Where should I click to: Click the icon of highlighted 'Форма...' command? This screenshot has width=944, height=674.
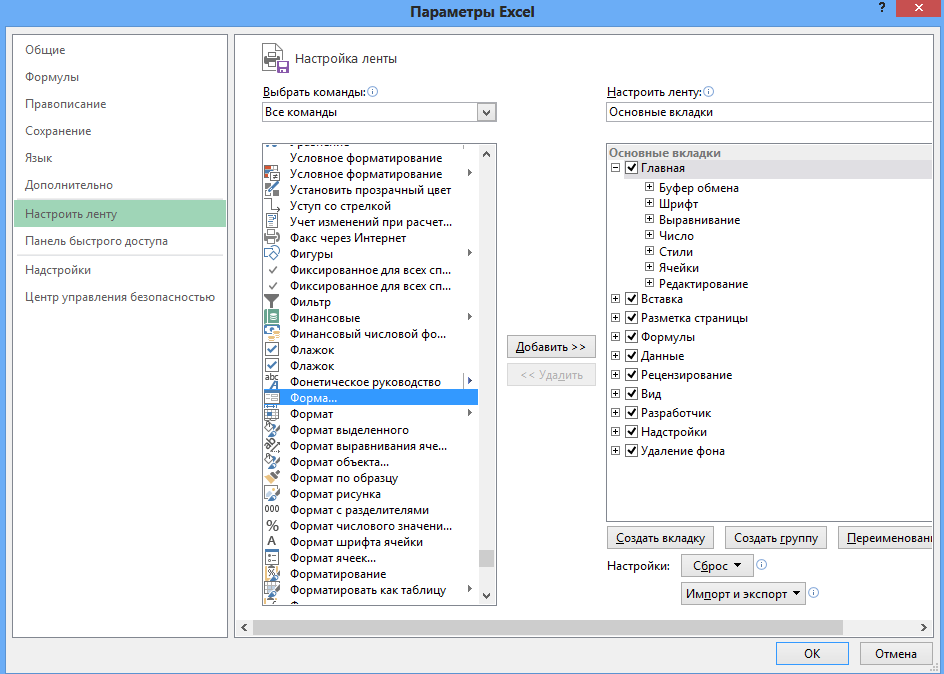(272, 398)
